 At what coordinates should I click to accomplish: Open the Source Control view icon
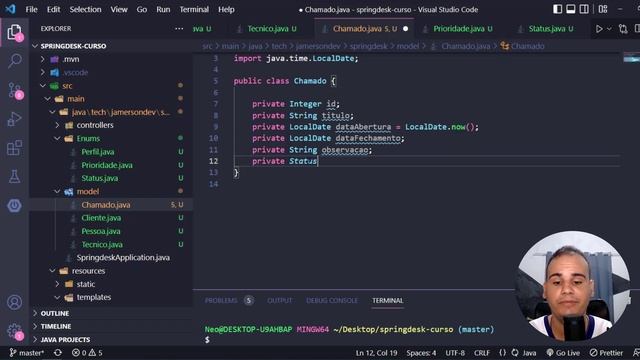point(14,90)
